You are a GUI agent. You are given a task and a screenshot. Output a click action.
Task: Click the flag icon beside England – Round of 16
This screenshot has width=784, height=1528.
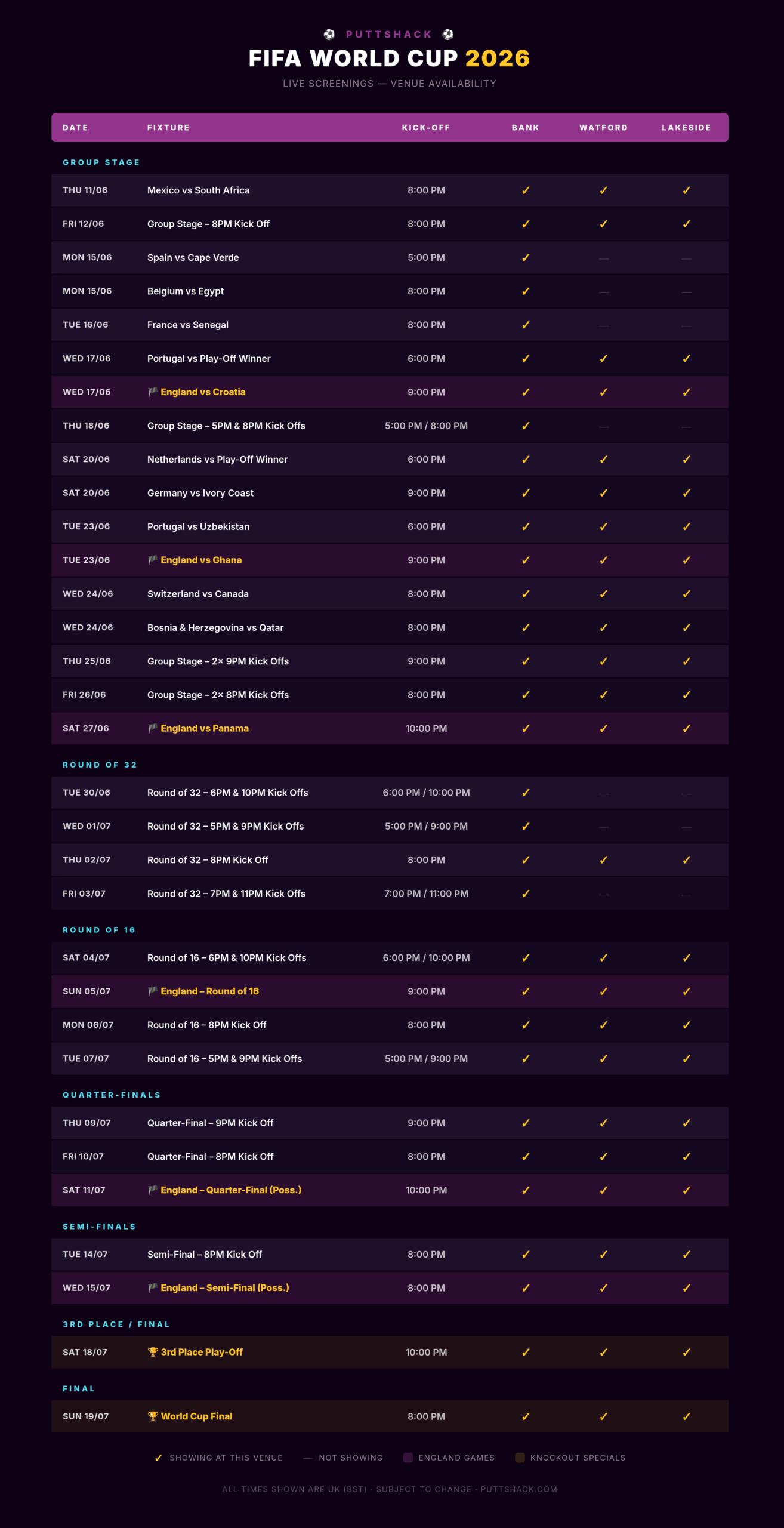coord(153,991)
